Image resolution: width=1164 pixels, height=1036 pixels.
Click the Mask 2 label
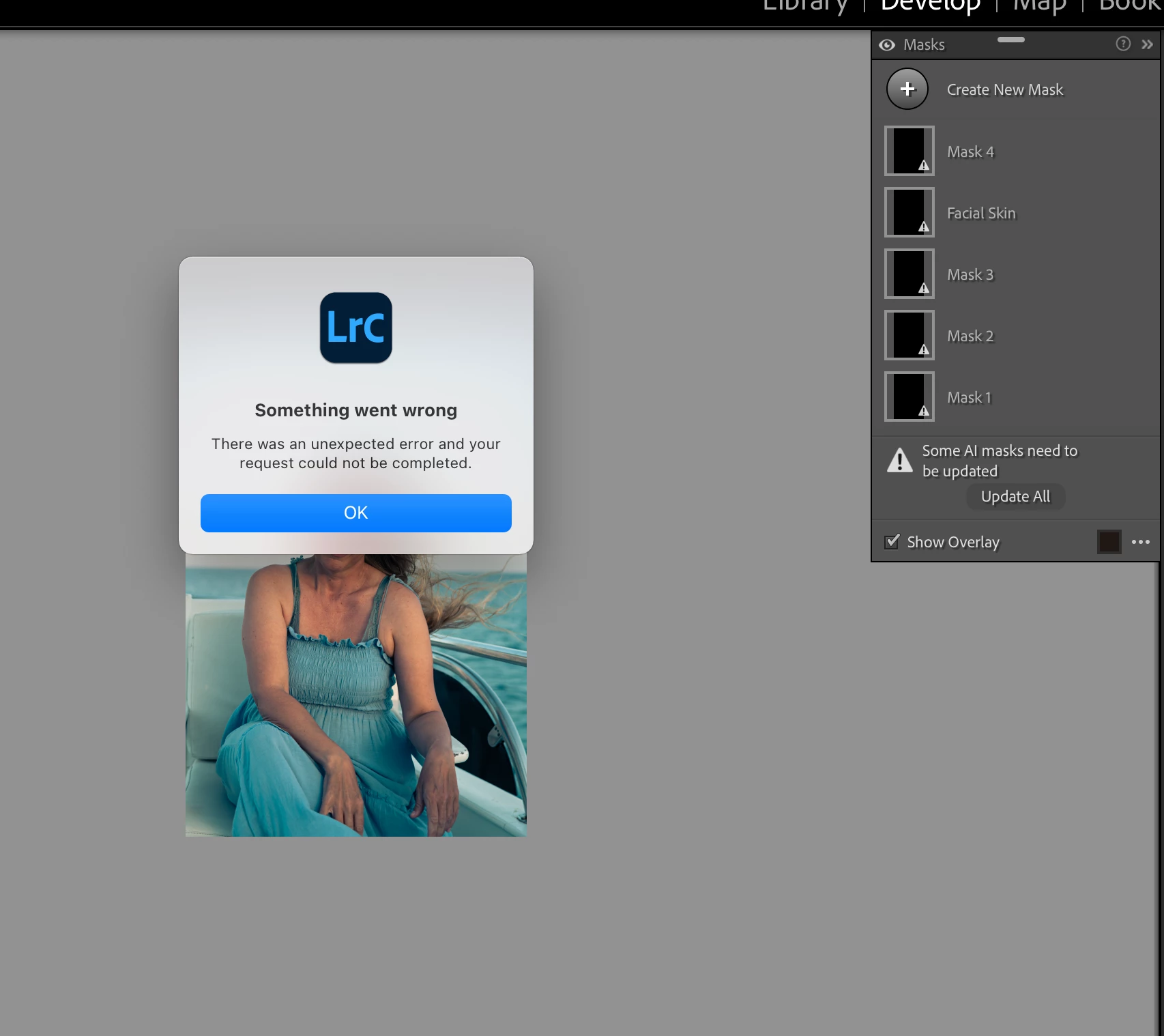[970, 336]
